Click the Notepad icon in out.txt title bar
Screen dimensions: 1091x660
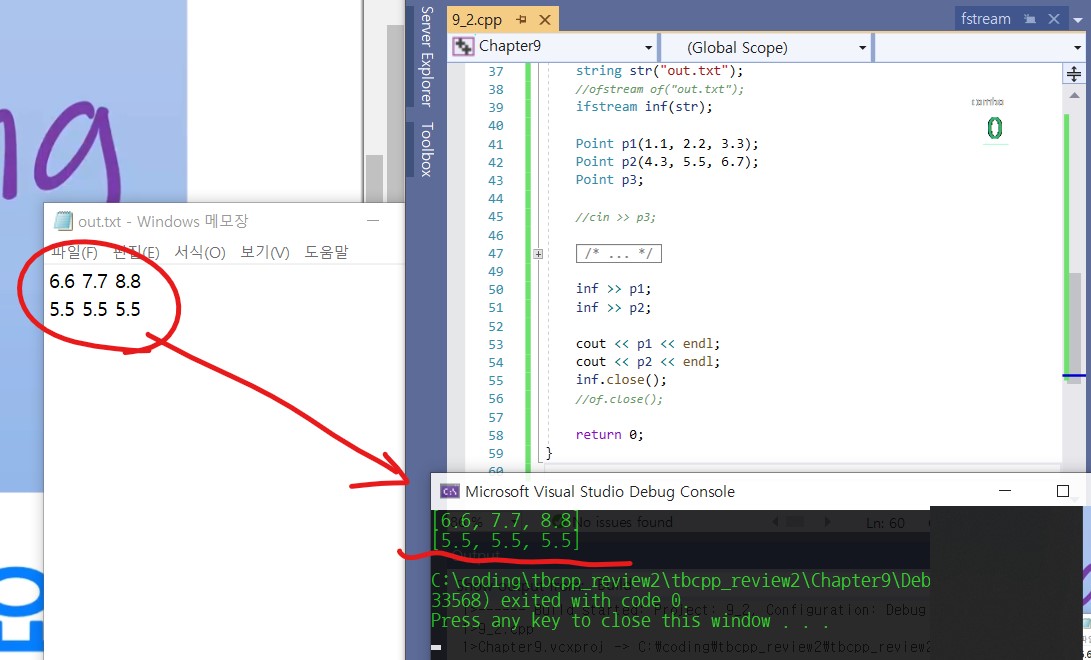tap(63, 221)
